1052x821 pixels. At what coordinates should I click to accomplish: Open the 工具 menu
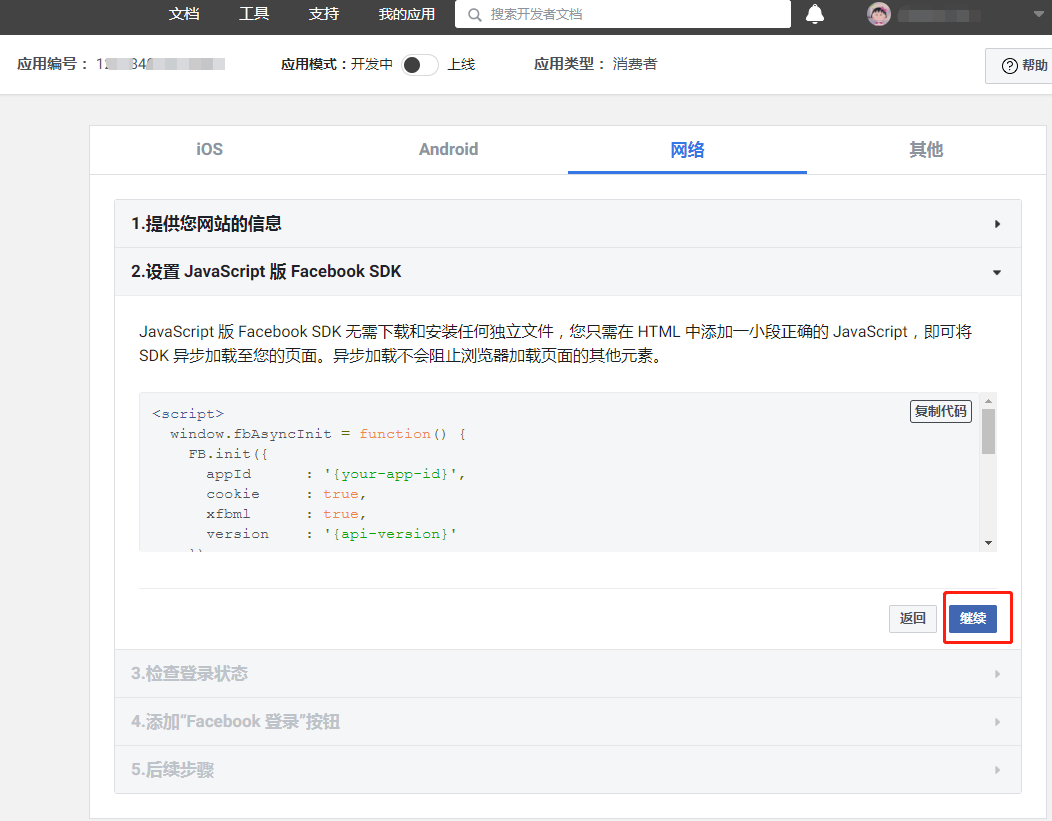pyautogui.click(x=254, y=14)
